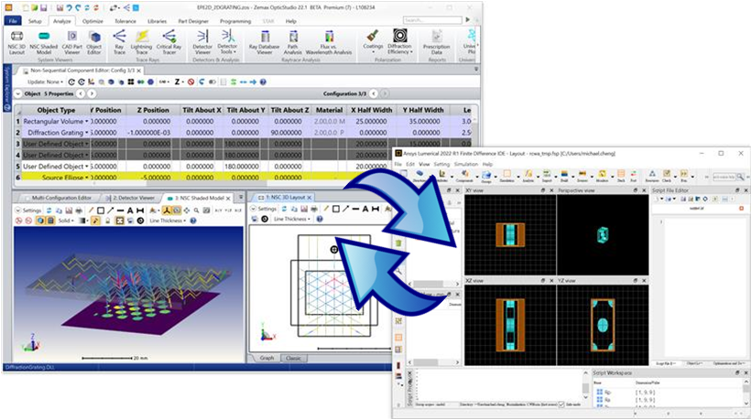Open the Update: None dropdown
The height and width of the screenshot is (419, 752).
[45, 82]
